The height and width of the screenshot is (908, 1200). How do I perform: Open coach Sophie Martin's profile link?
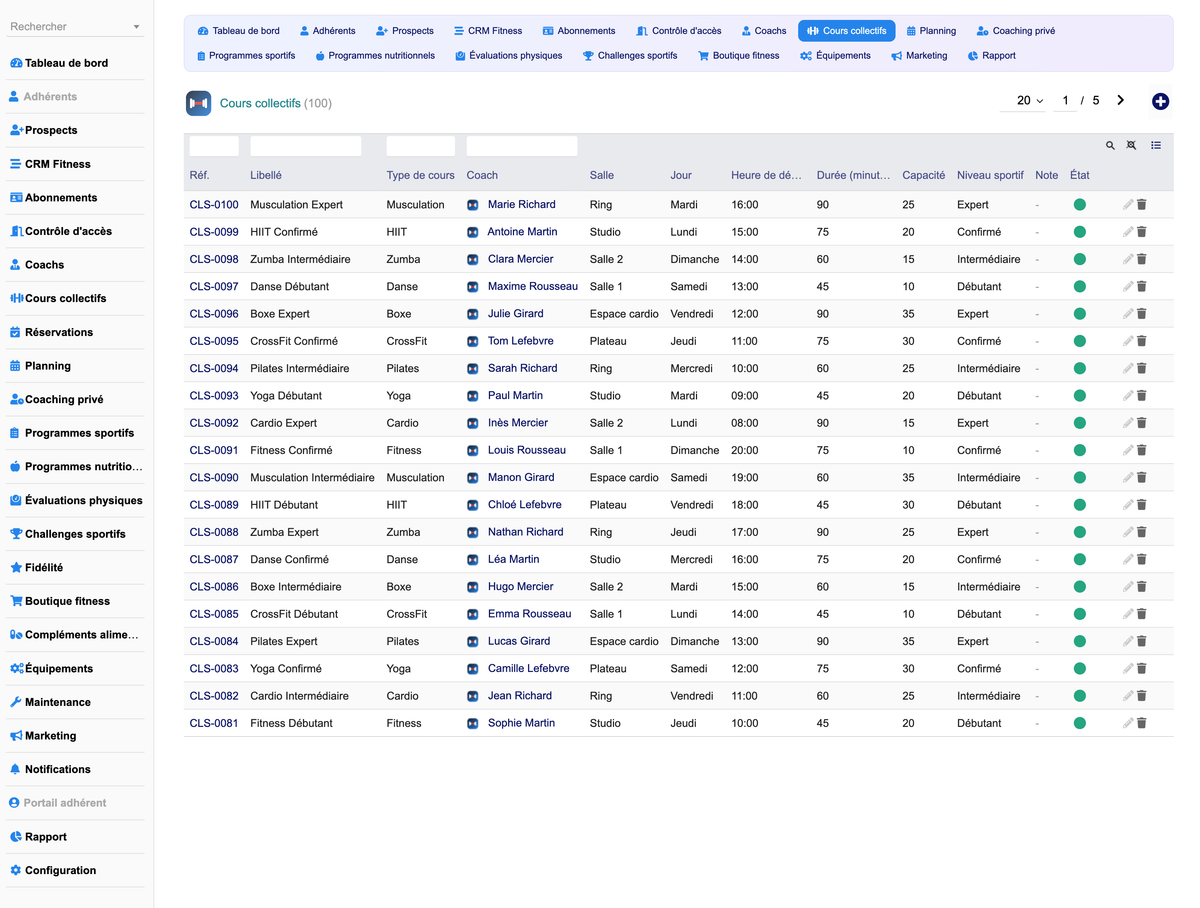pos(521,723)
